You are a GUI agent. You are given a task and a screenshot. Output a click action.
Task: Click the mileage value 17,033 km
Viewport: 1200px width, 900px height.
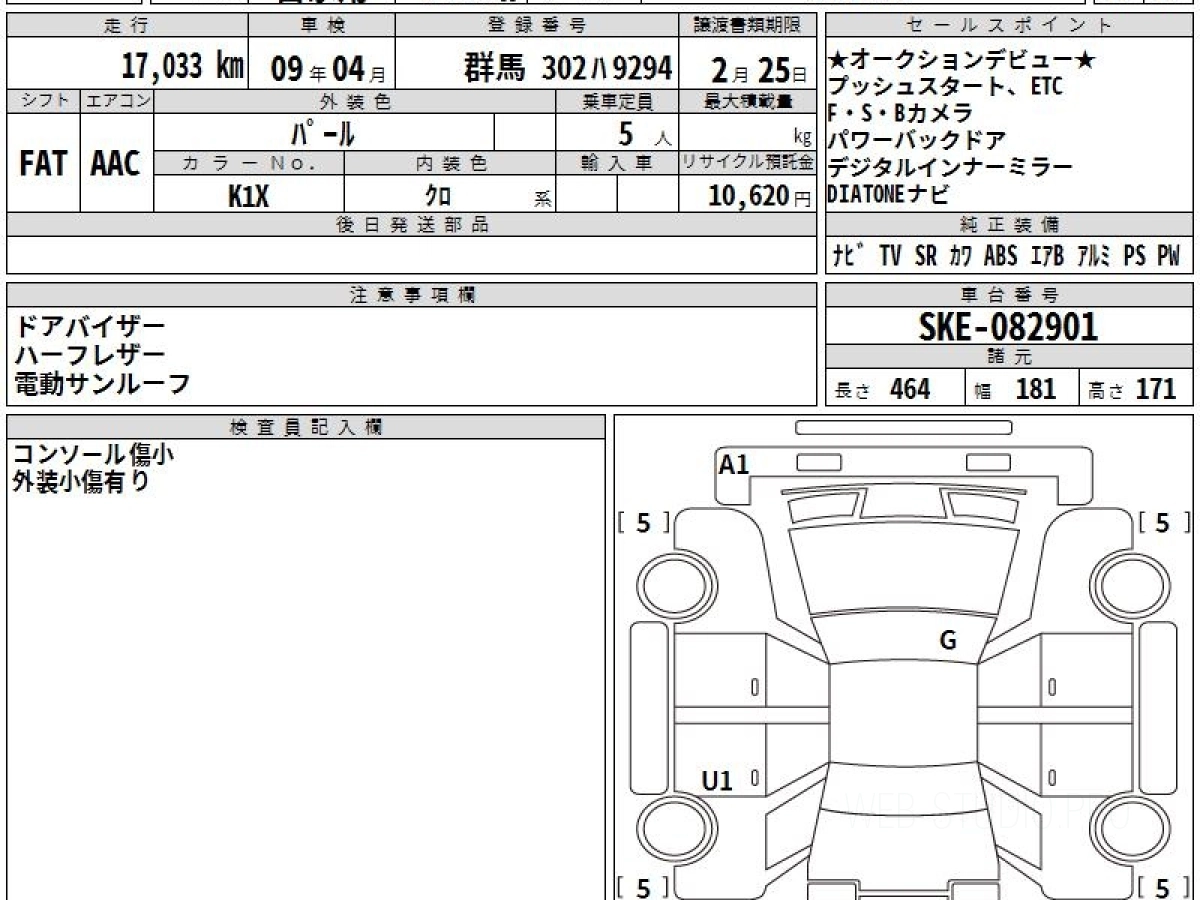click(x=182, y=68)
